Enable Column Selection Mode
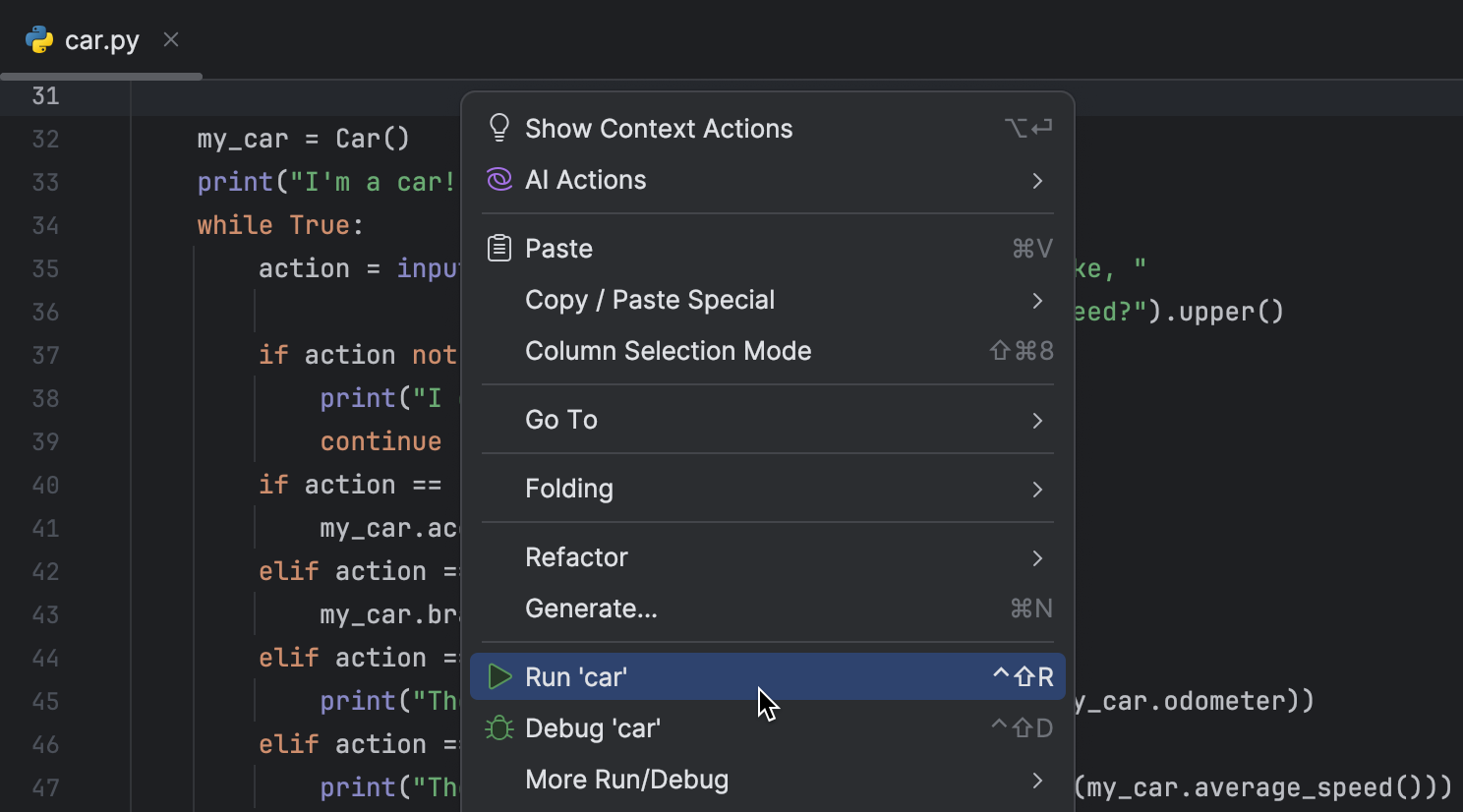The height and width of the screenshot is (812, 1463). tap(669, 350)
